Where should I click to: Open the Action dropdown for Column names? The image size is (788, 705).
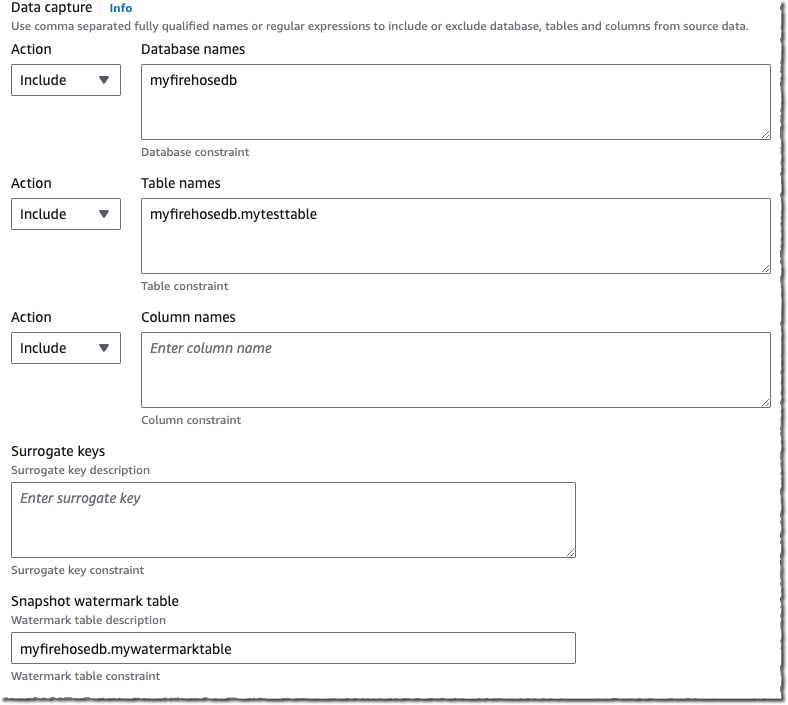coord(66,348)
